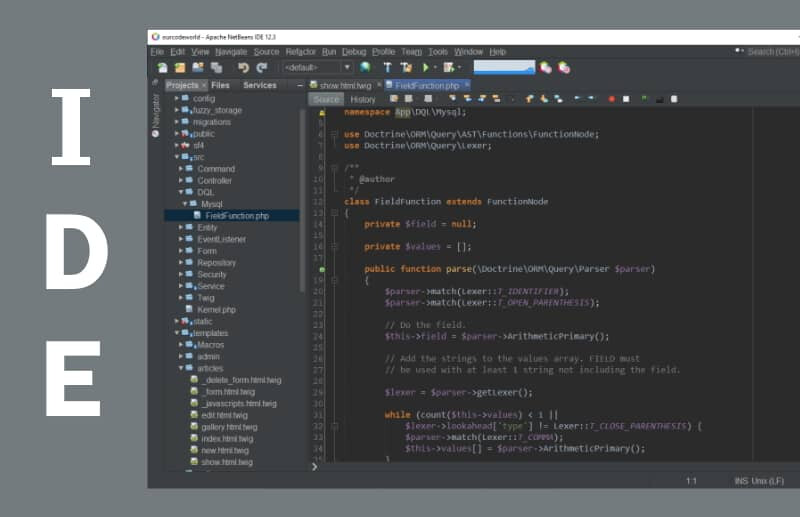This screenshot has height=517, width=800.
Task: Toggle the code fold at class FieldFunction
Action: (x=334, y=213)
